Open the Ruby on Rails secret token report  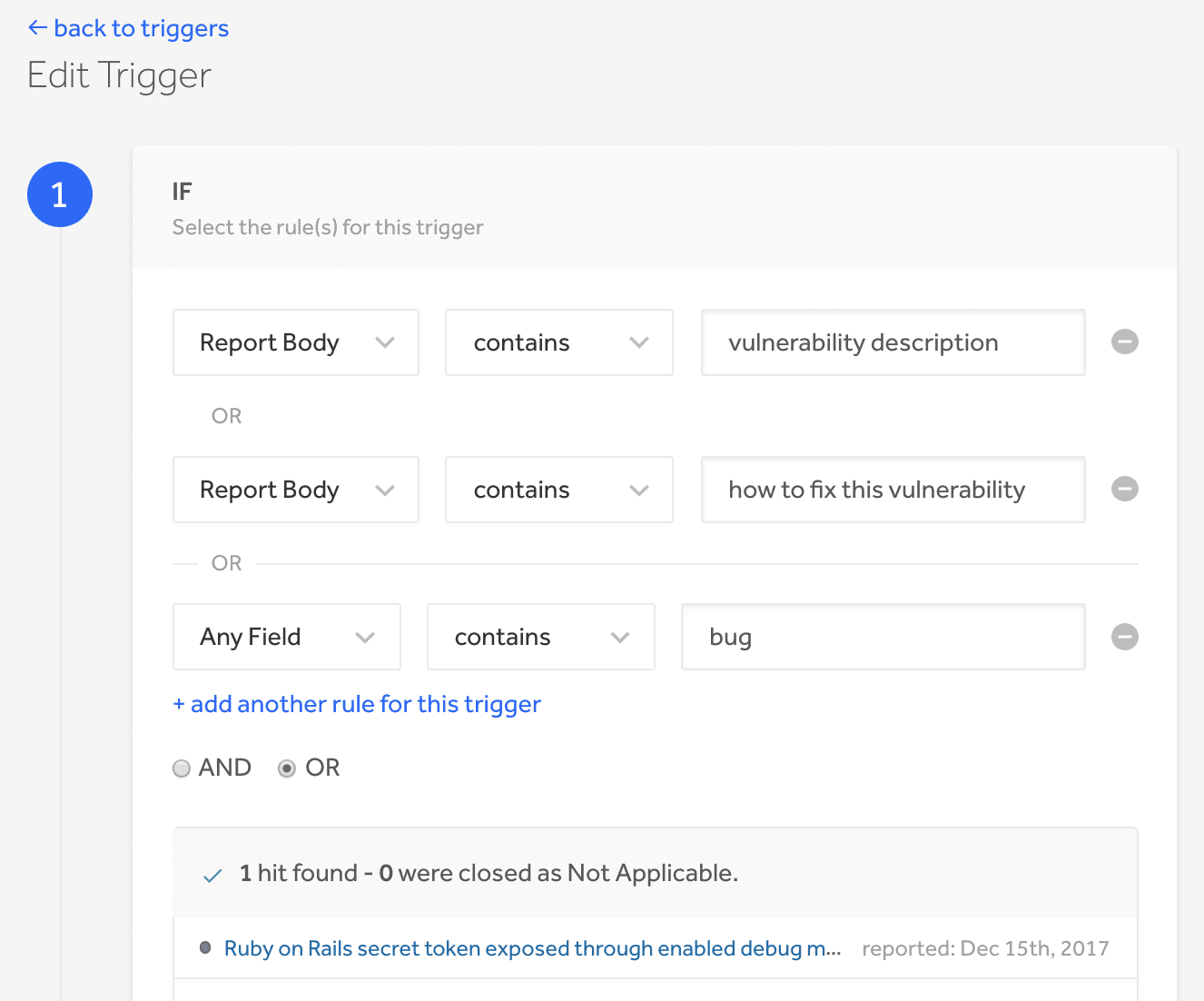pos(532,948)
